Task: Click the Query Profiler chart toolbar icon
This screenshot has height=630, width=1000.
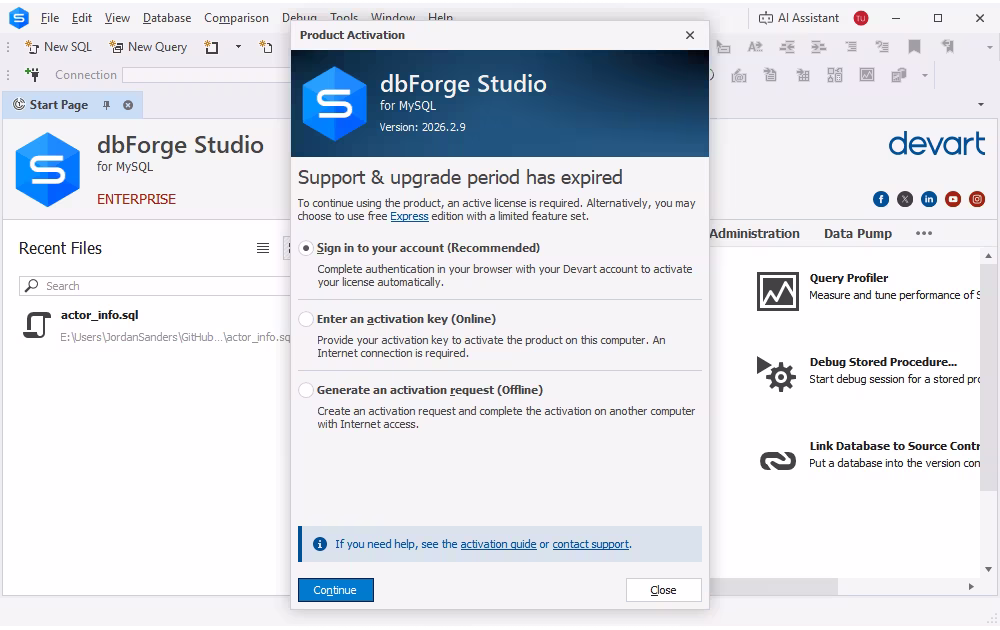Action: [x=867, y=75]
